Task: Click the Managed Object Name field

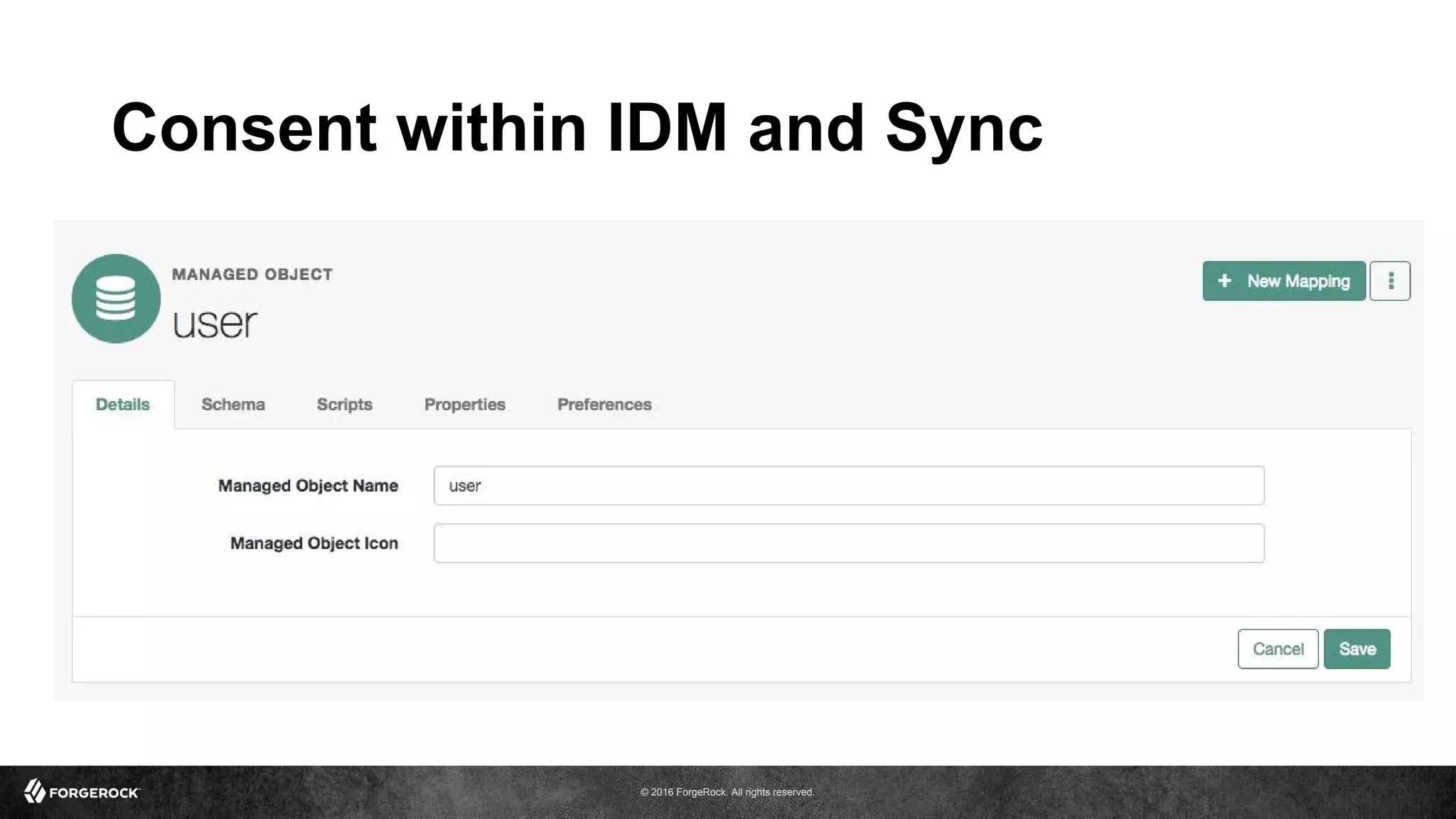Action: coord(849,486)
